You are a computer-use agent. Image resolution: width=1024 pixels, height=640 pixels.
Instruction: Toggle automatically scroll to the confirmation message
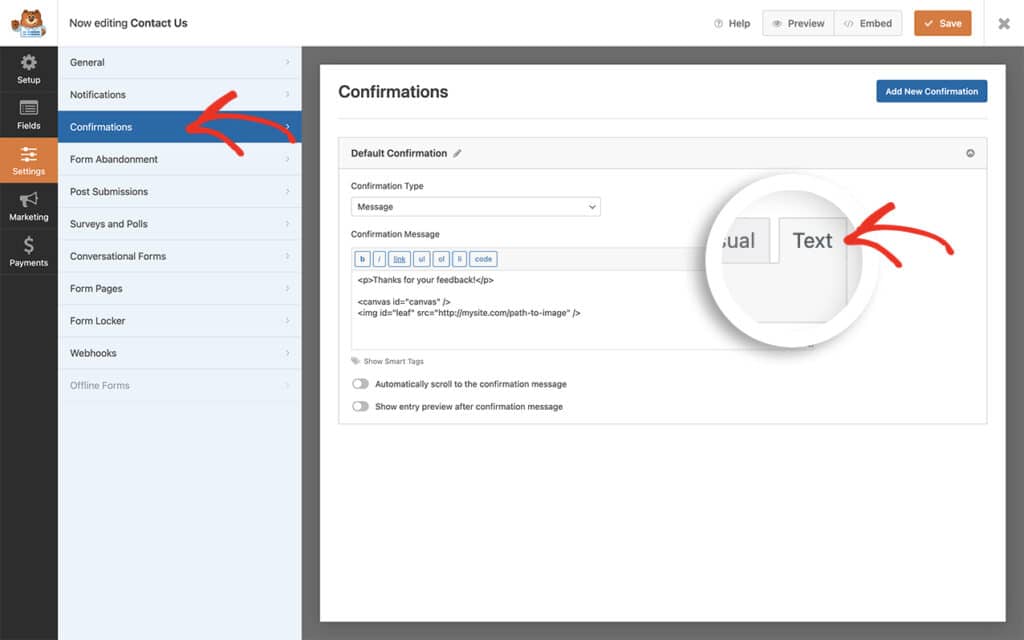point(360,384)
